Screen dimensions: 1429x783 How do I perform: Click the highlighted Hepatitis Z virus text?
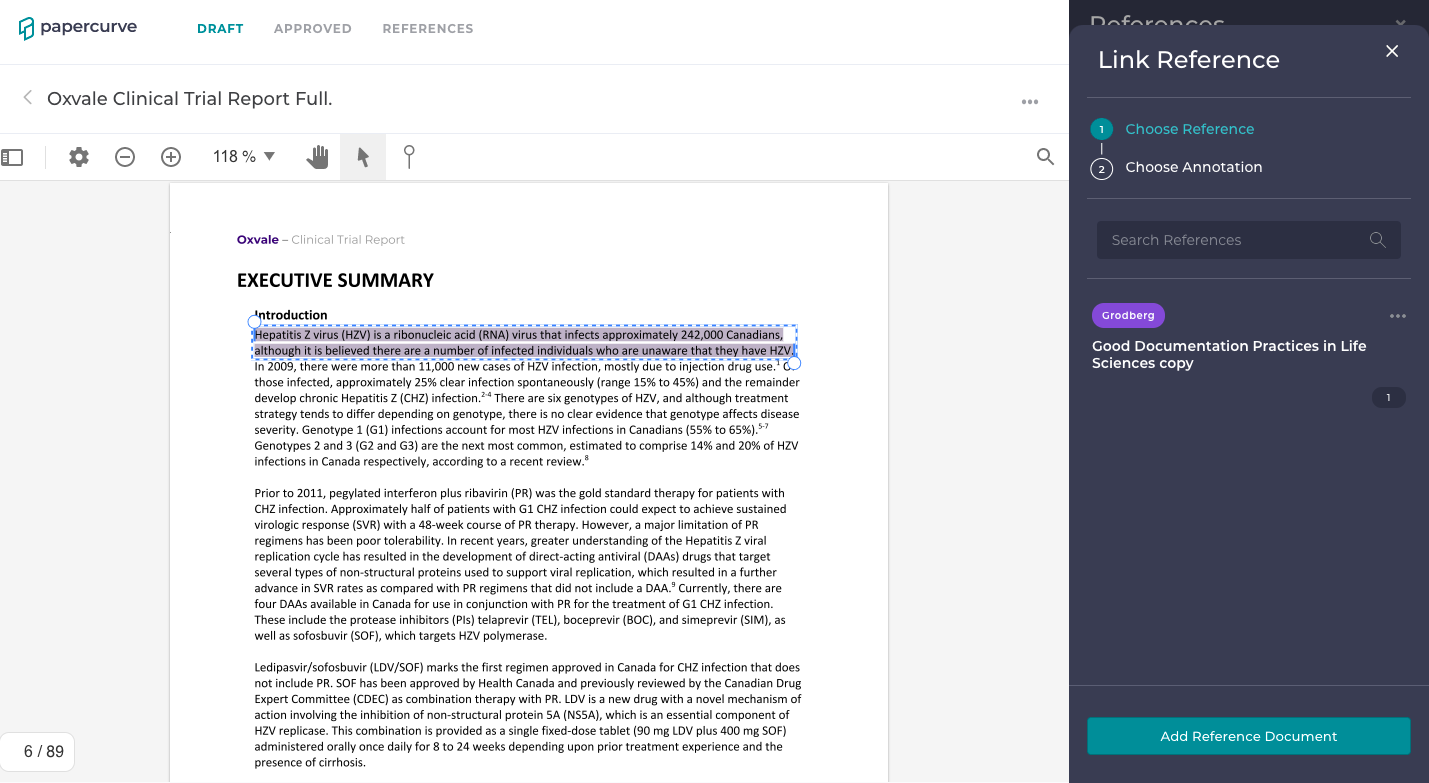[x=524, y=343]
